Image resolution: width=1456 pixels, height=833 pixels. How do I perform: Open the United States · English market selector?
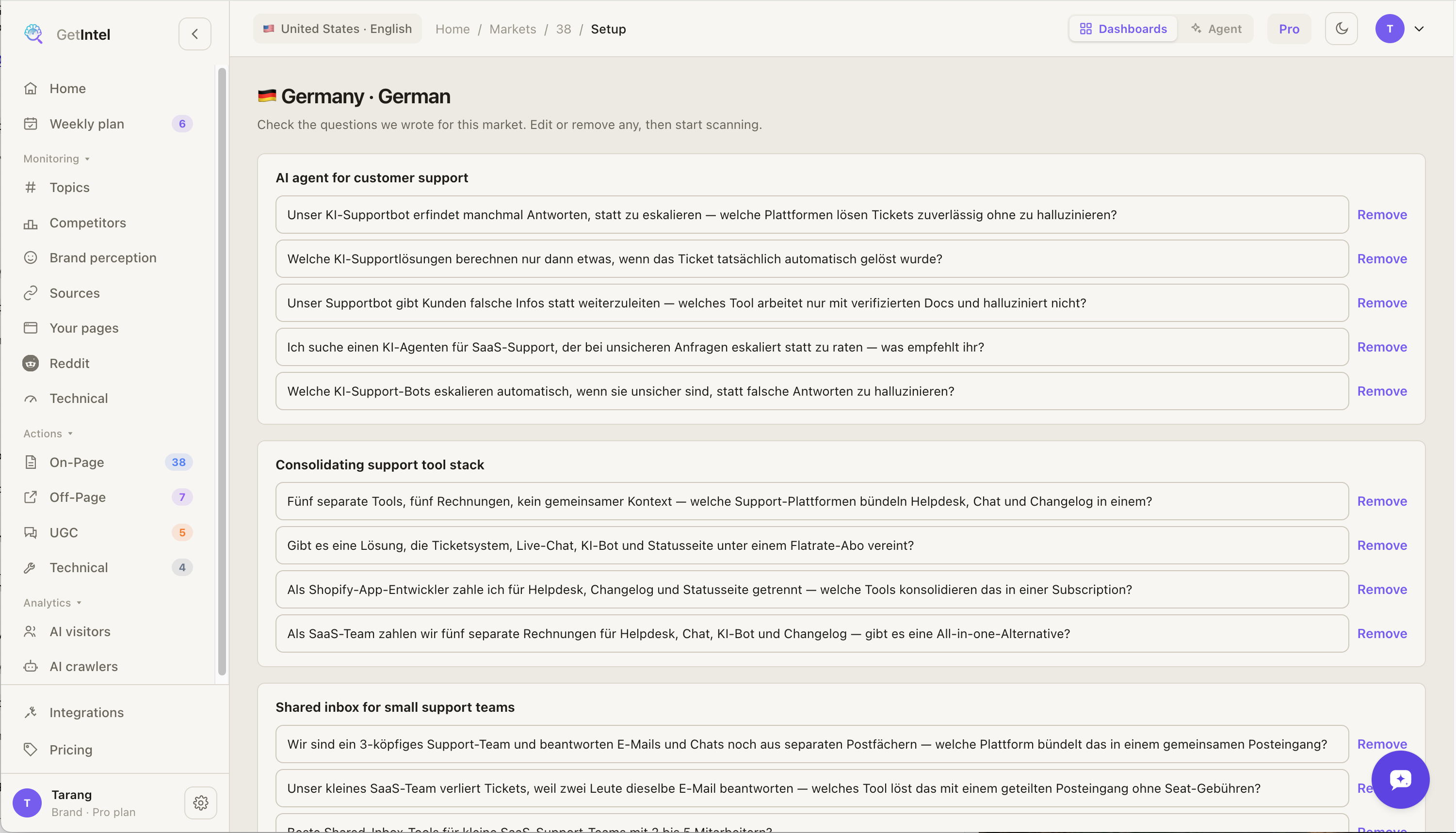(x=338, y=29)
